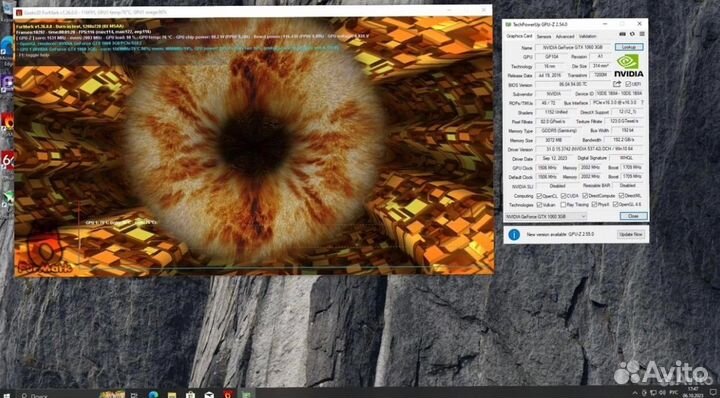Open the notification center tray icon

click(714, 393)
